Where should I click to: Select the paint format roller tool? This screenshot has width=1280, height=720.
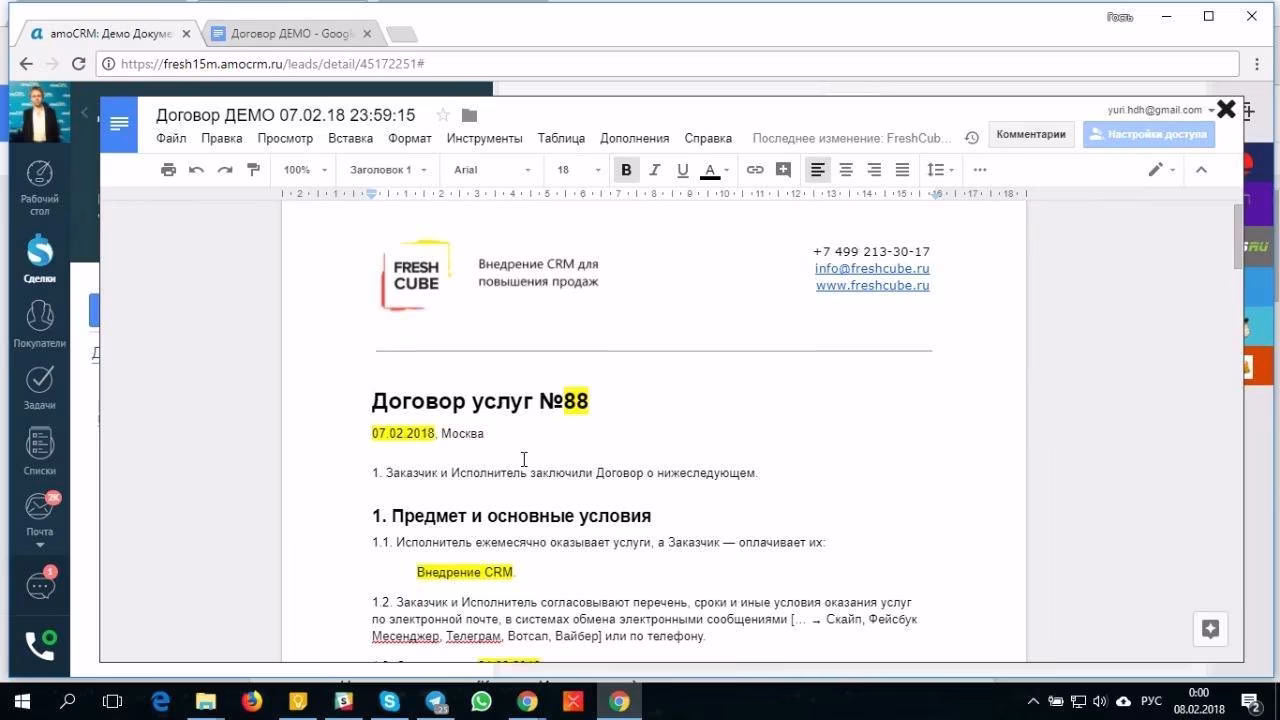[x=253, y=170]
